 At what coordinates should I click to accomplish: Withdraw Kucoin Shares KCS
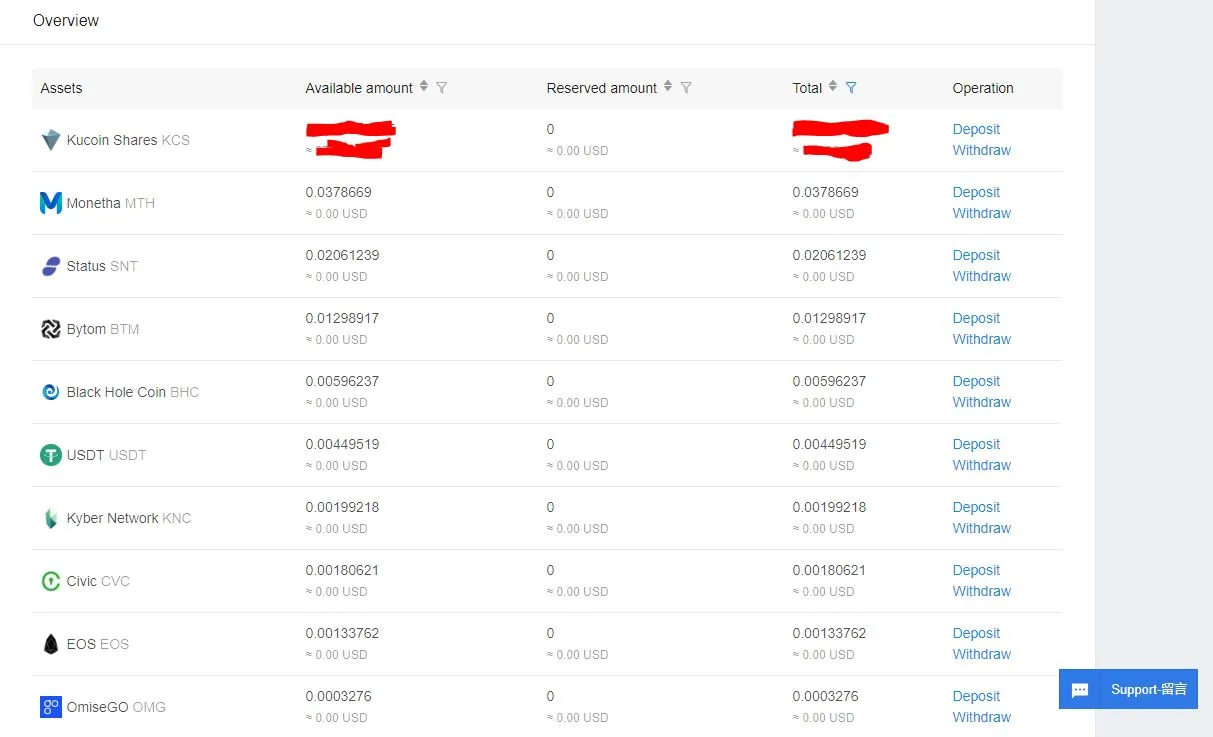[x=982, y=150]
